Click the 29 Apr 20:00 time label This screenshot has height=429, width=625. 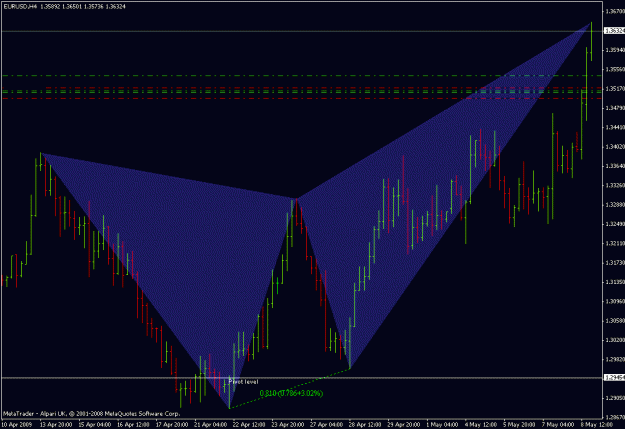[404, 425]
